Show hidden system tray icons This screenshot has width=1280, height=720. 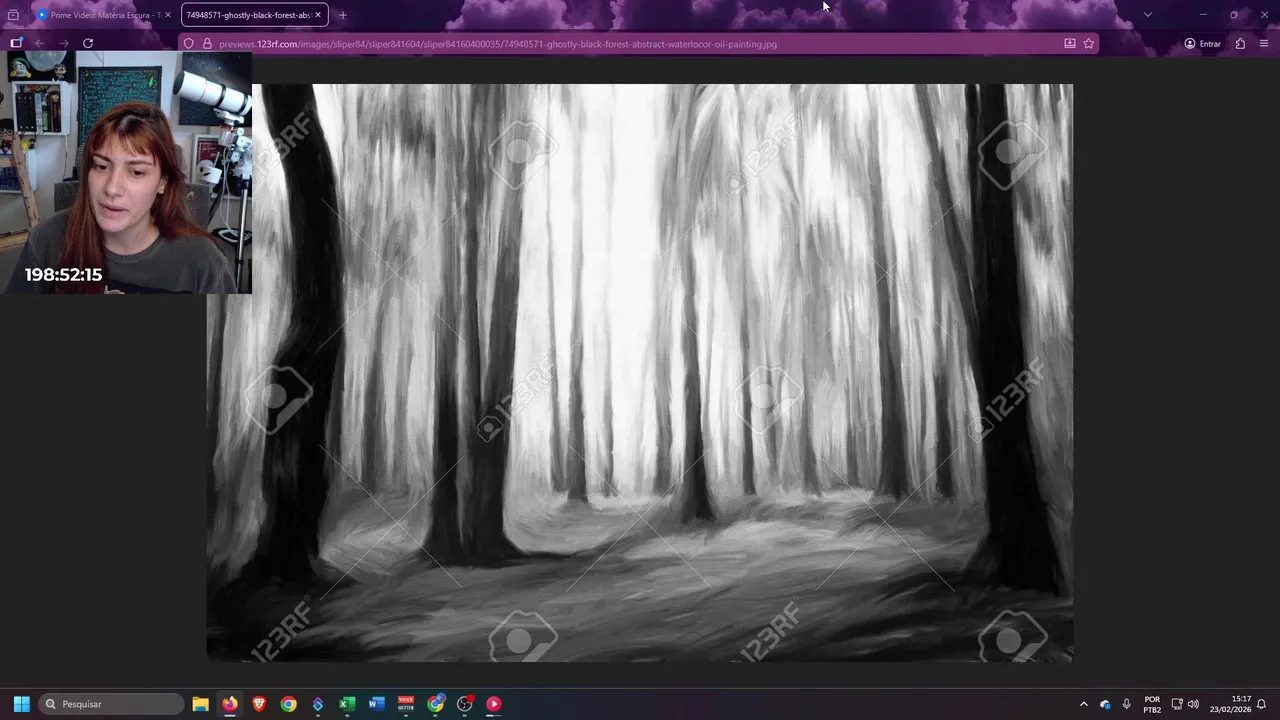(1083, 704)
